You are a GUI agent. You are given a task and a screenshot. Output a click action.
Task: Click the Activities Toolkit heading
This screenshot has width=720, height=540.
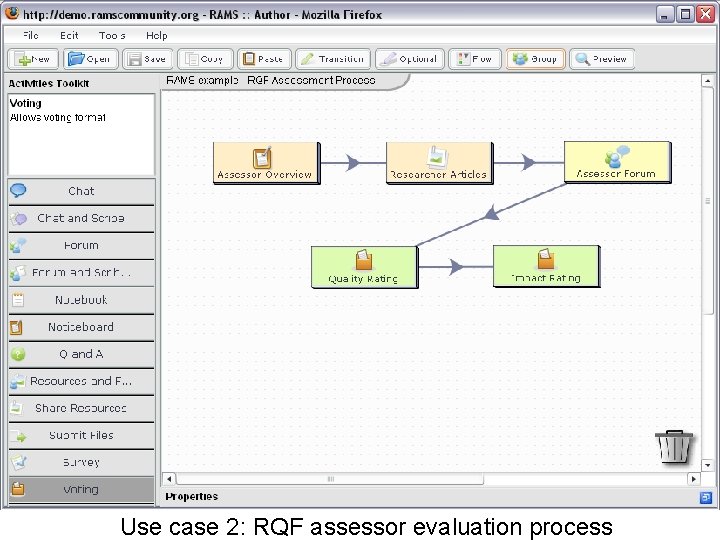pos(49,84)
